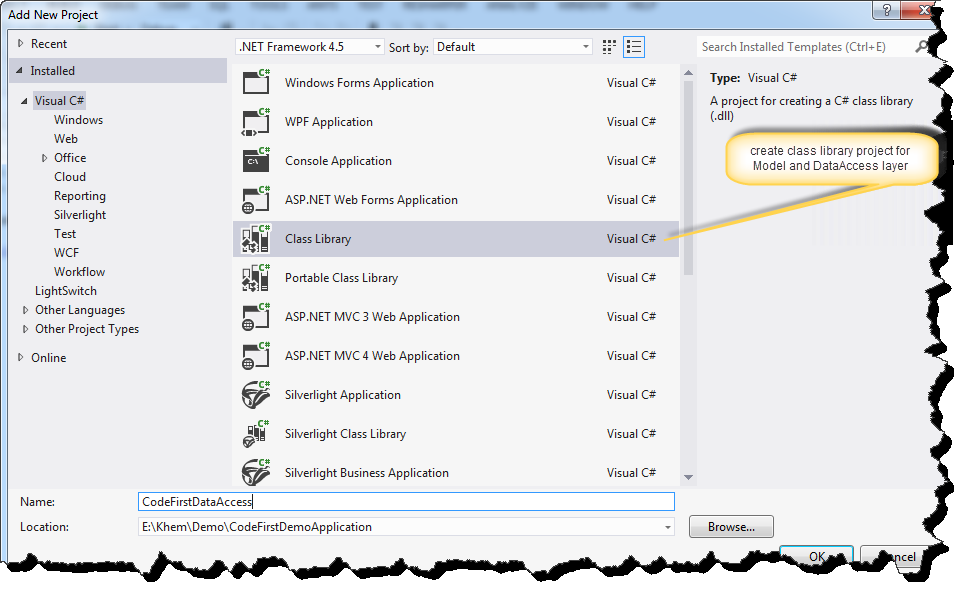Select the Windows category
The image size is (970, 597).
tap(79, 120)
